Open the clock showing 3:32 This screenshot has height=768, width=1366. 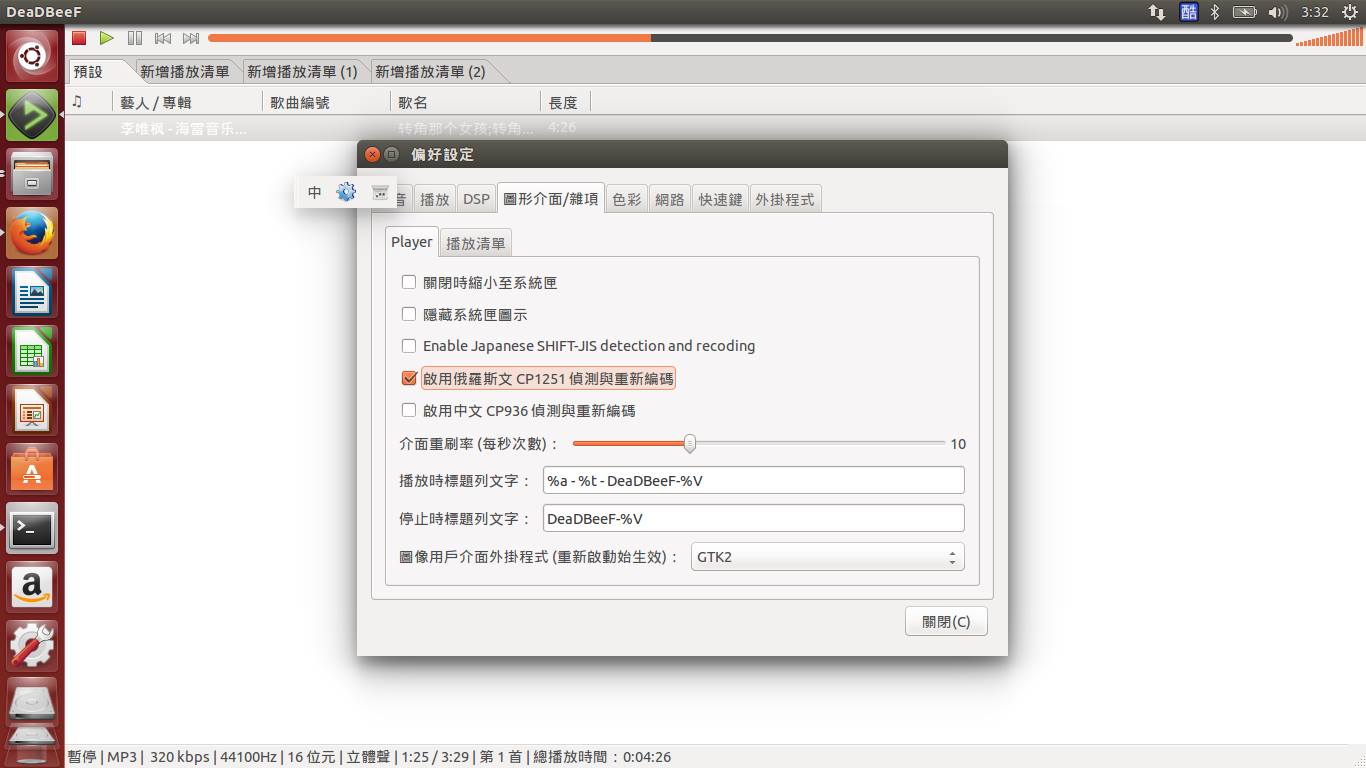click(x=1315, y=12)
